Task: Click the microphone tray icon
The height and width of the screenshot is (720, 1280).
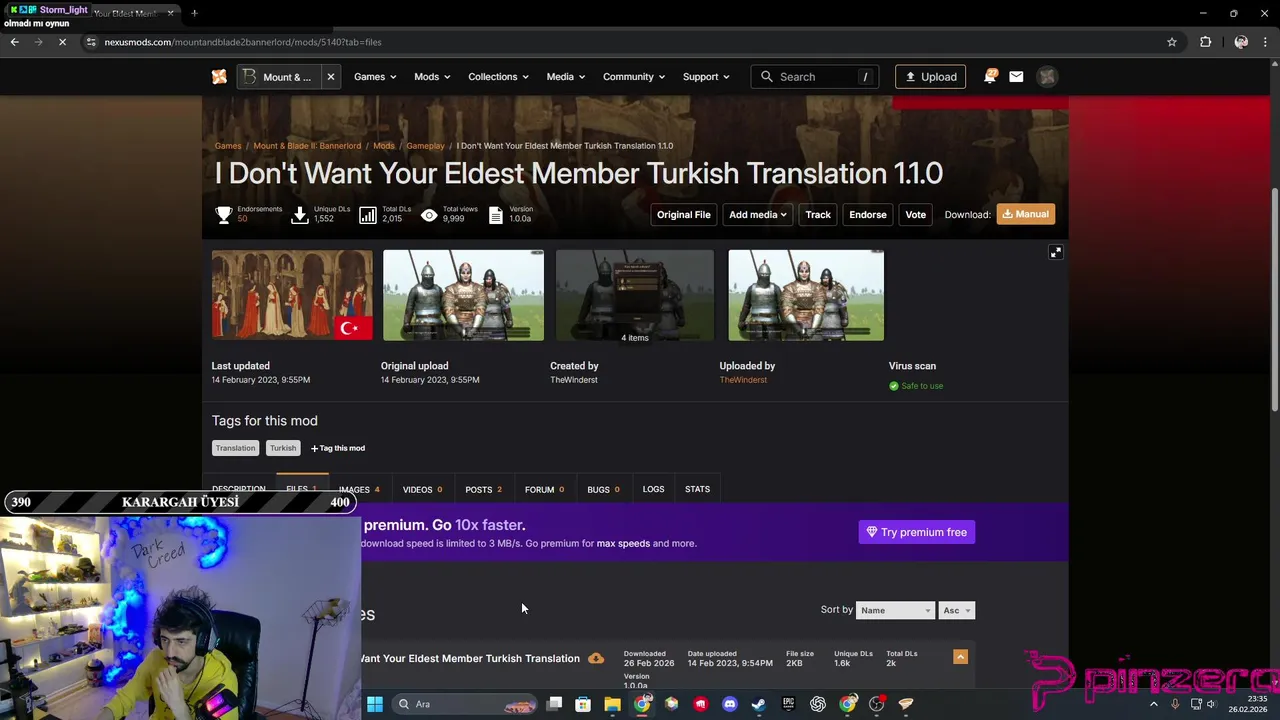Action: [x=1175, y=704]
